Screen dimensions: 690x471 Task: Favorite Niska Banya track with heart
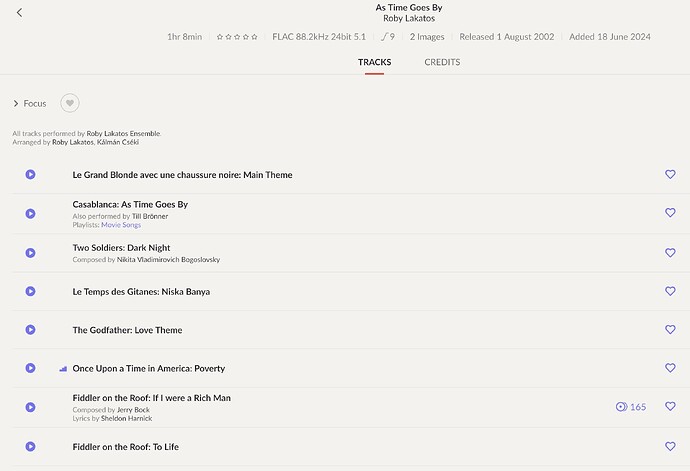[670, 291]
